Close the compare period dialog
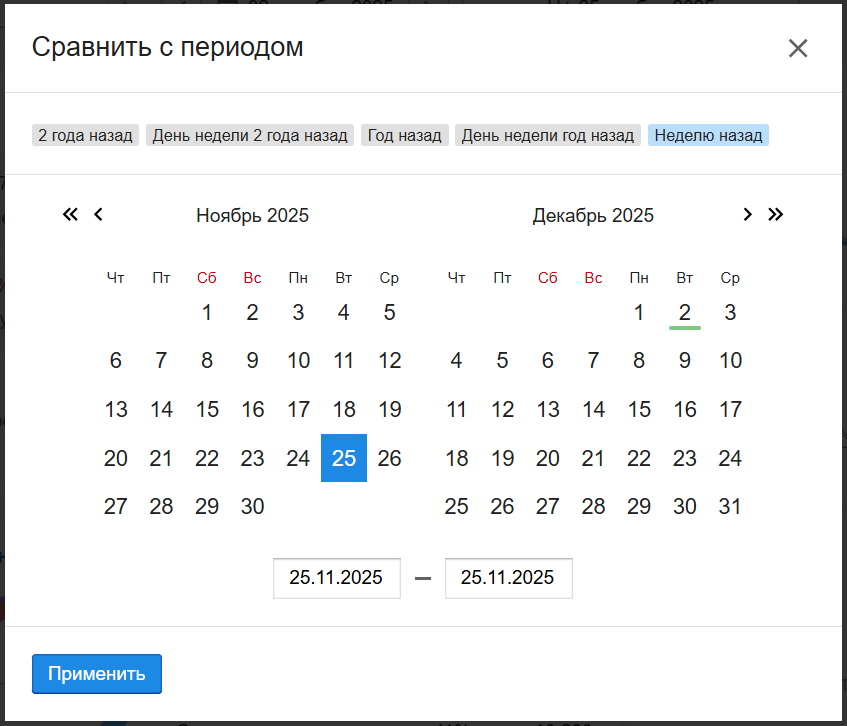This screenshot has width=847, height=726. point(797,48)
